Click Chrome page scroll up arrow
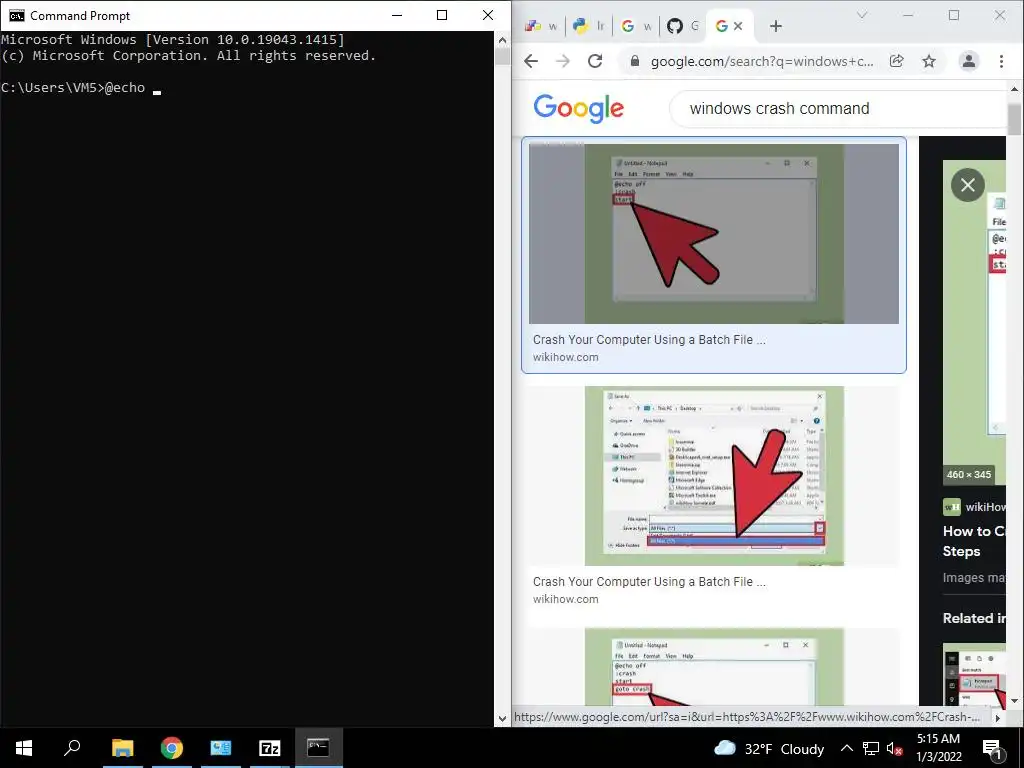1024x768 pixels. pyautogui.click(x=1014, y=89)
